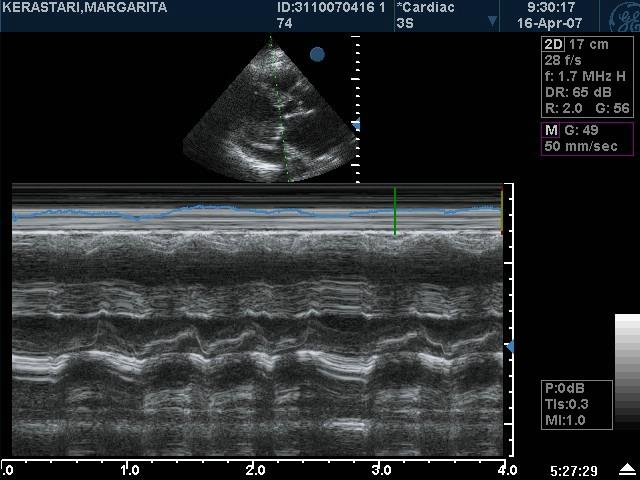Click the *Cardiac preset label

pos(425,7)
